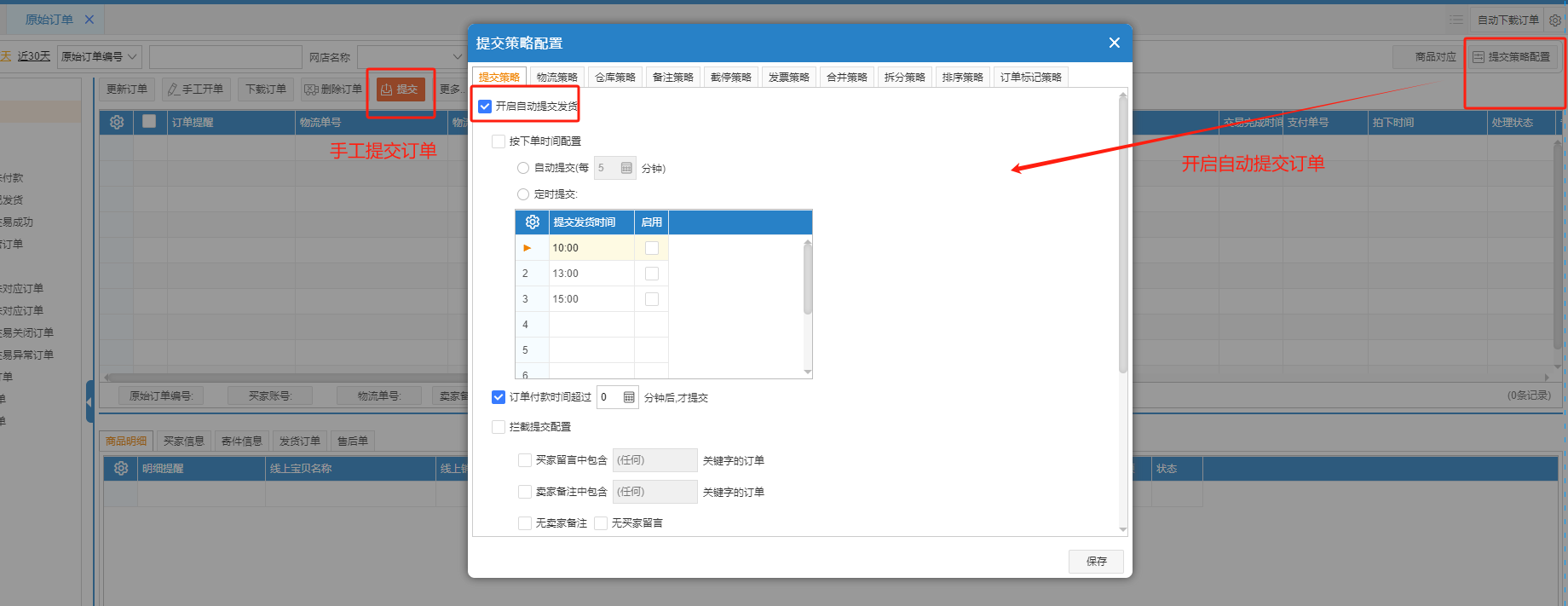Click 自动下载订单 button

(x=1507, y=20)
